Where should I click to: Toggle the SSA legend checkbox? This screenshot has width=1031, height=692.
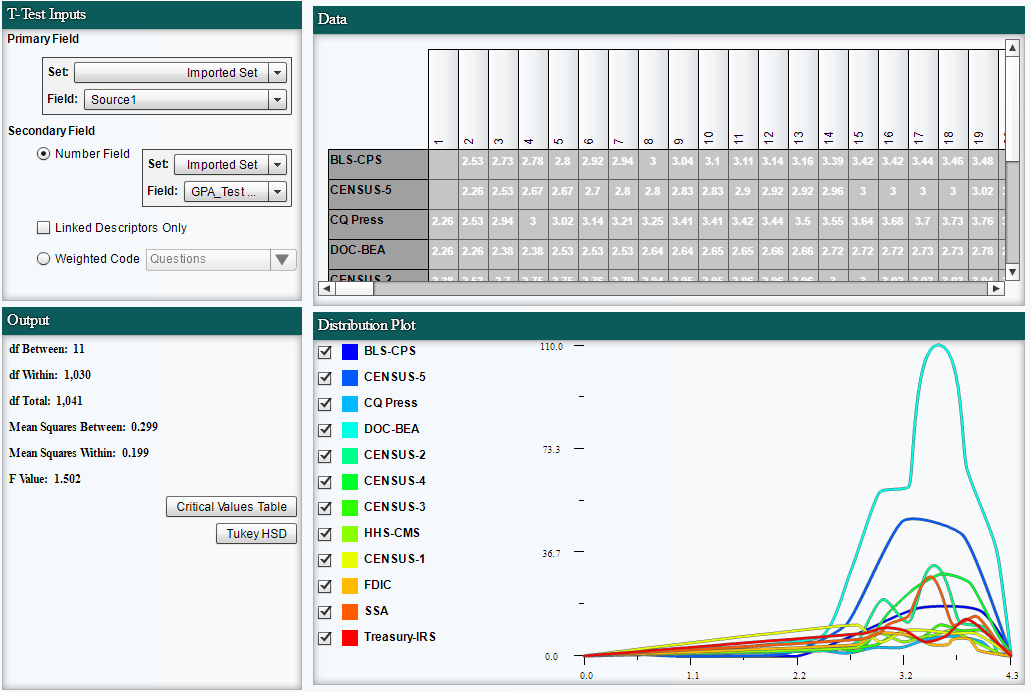pos(325,612)
